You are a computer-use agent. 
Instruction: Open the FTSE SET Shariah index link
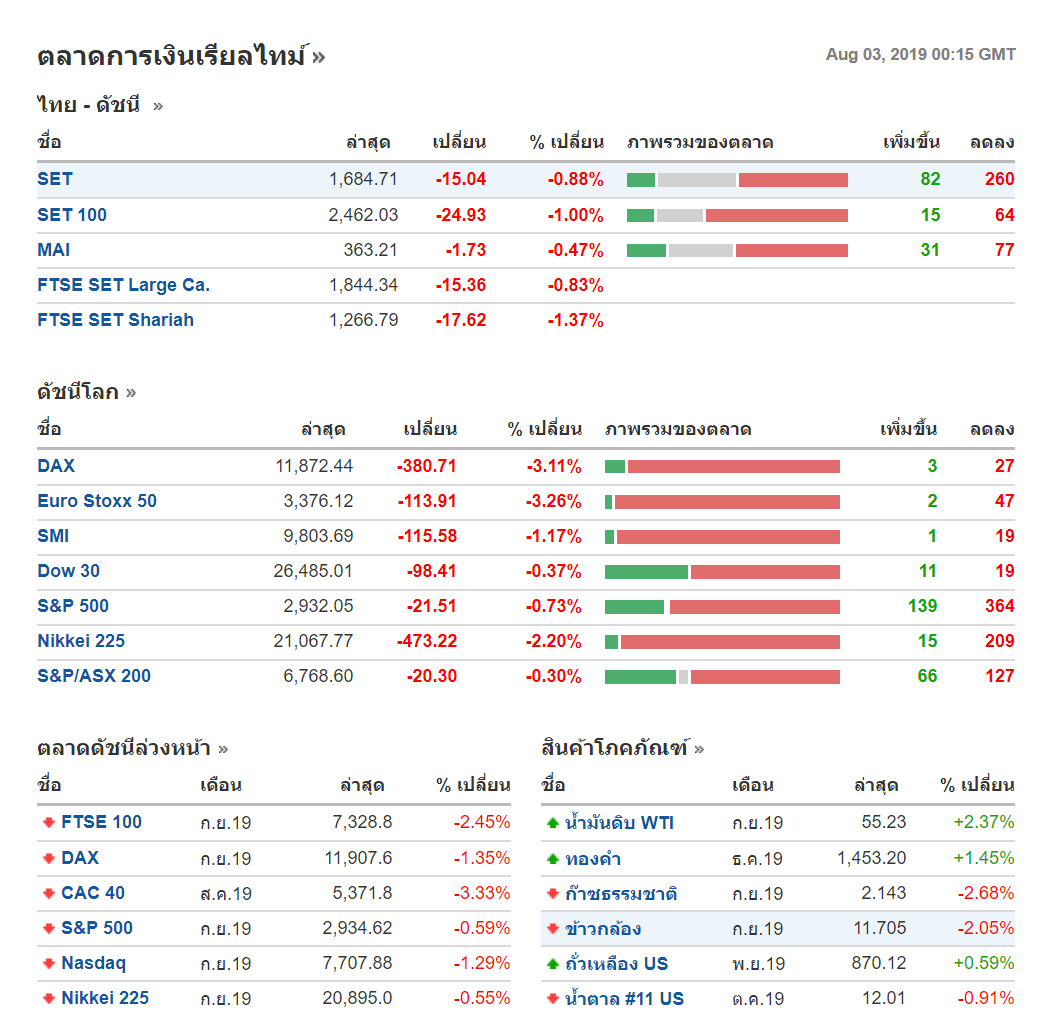tap(115, 320)
